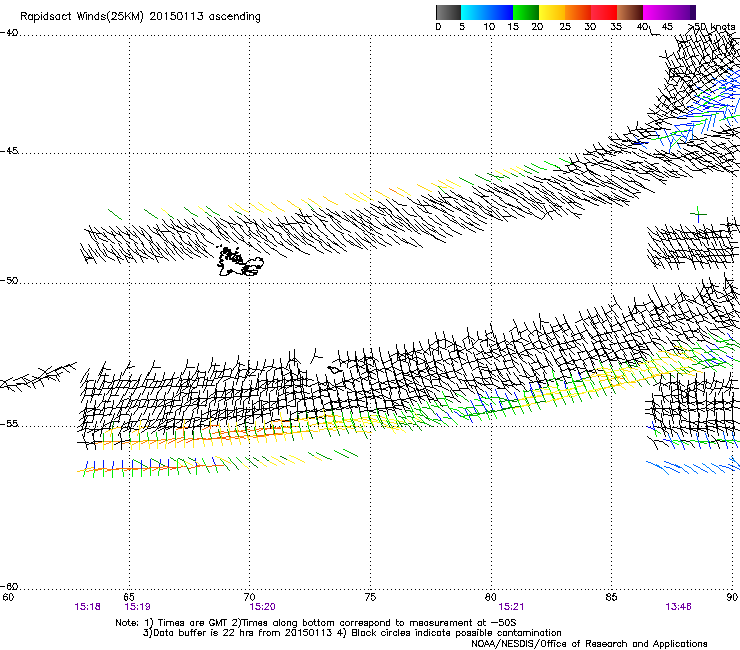Click the '25' label under the color legend
Image resolution: width=740 pixels, height=650 pixels.
(565, 26)
